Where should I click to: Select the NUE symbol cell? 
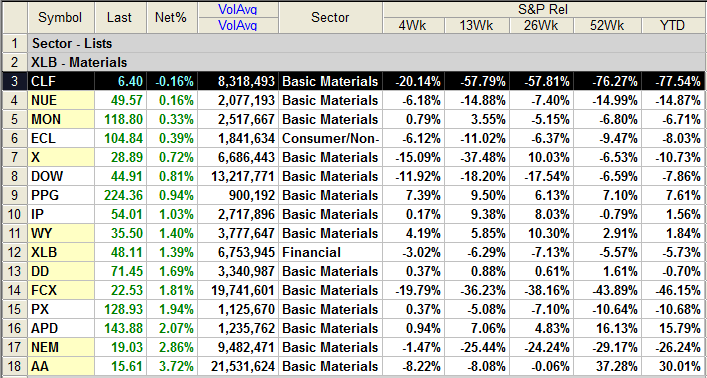tap(61, 100)
